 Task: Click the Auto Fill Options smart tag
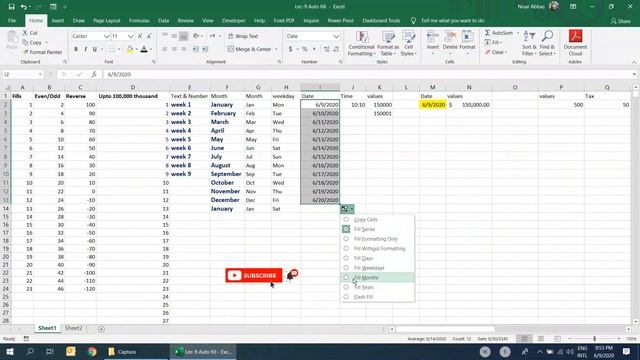tap(347, 209)
